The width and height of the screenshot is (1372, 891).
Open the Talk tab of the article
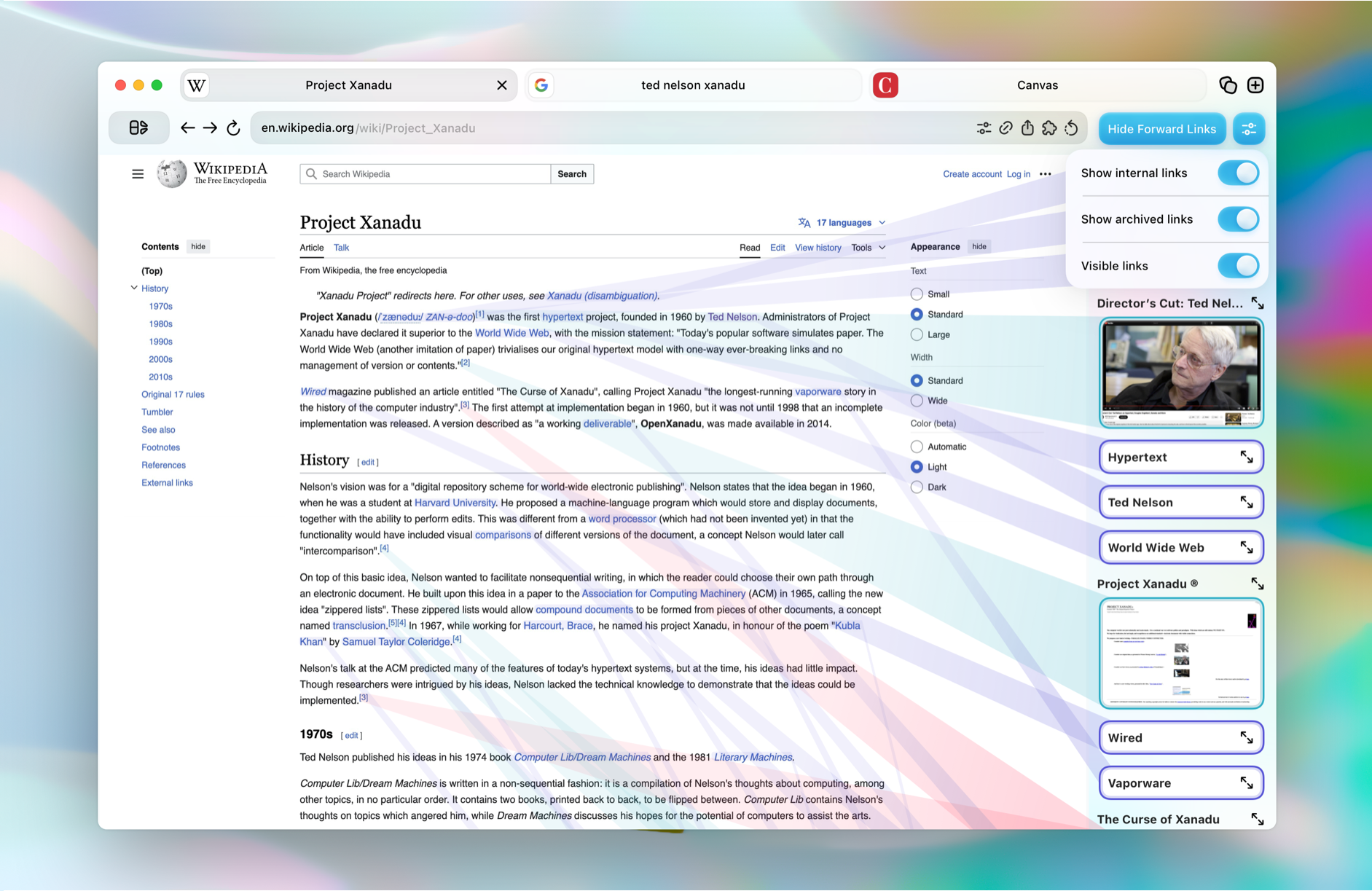click(x=341, y=248)
